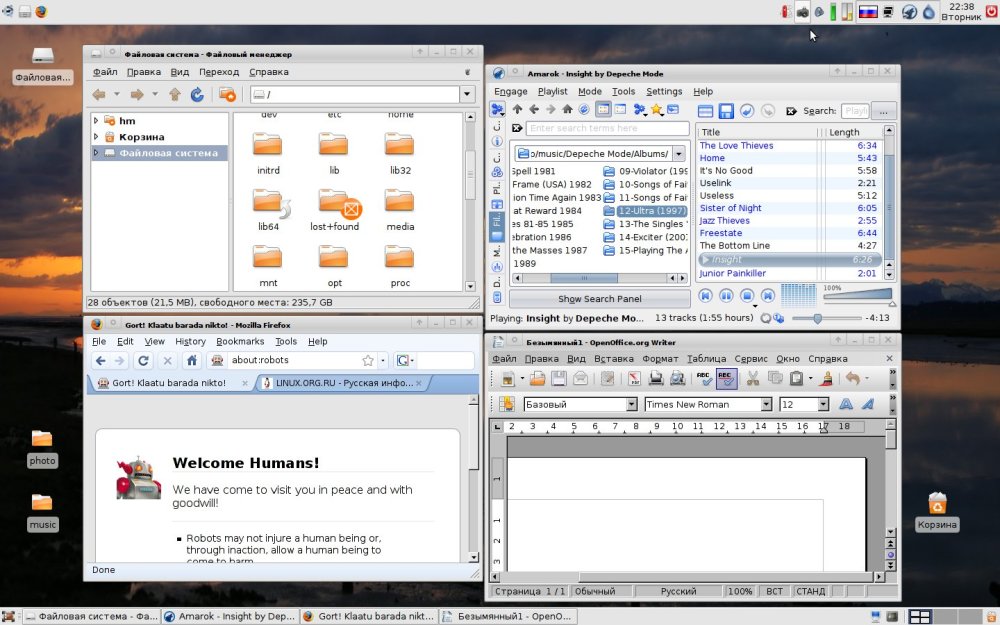Viewport: 1000px width, 625px height.
Task: Open the font size 12 dropdown
Action: (823, 404)
